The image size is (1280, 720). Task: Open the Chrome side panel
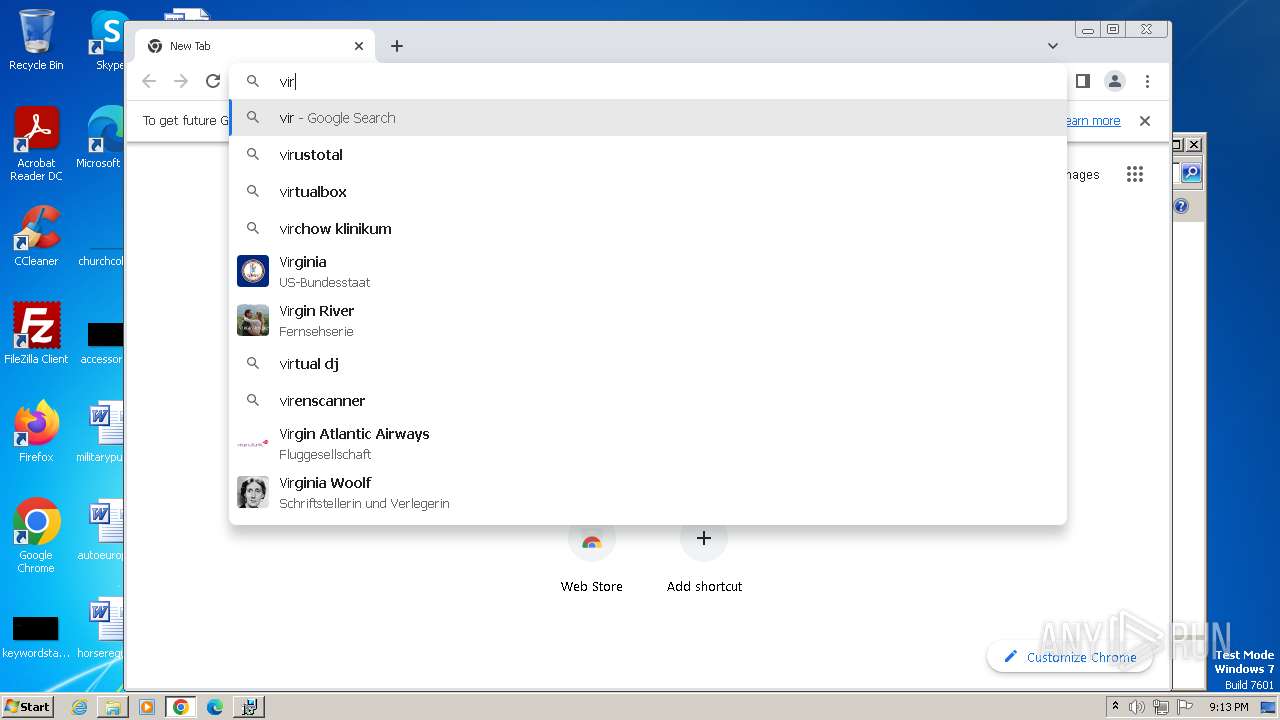[x=1083, y=81]
